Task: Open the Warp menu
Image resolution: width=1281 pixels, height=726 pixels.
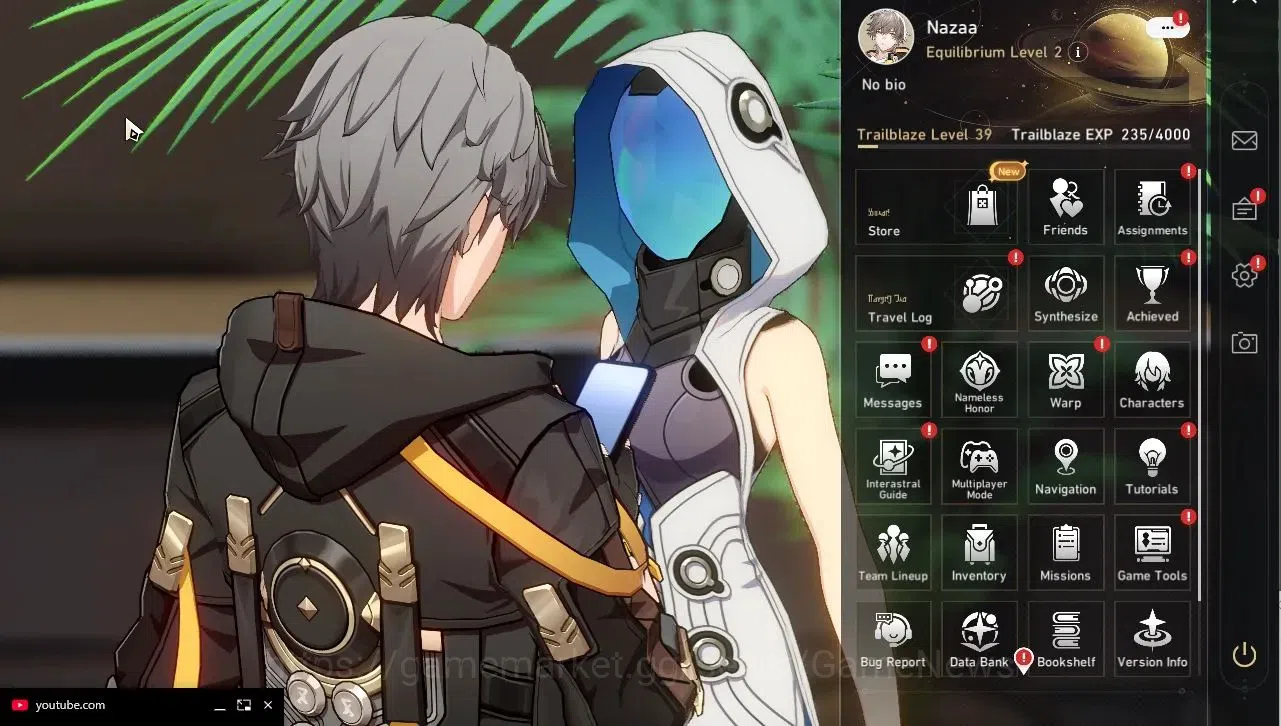Action: pos(1066,380)
